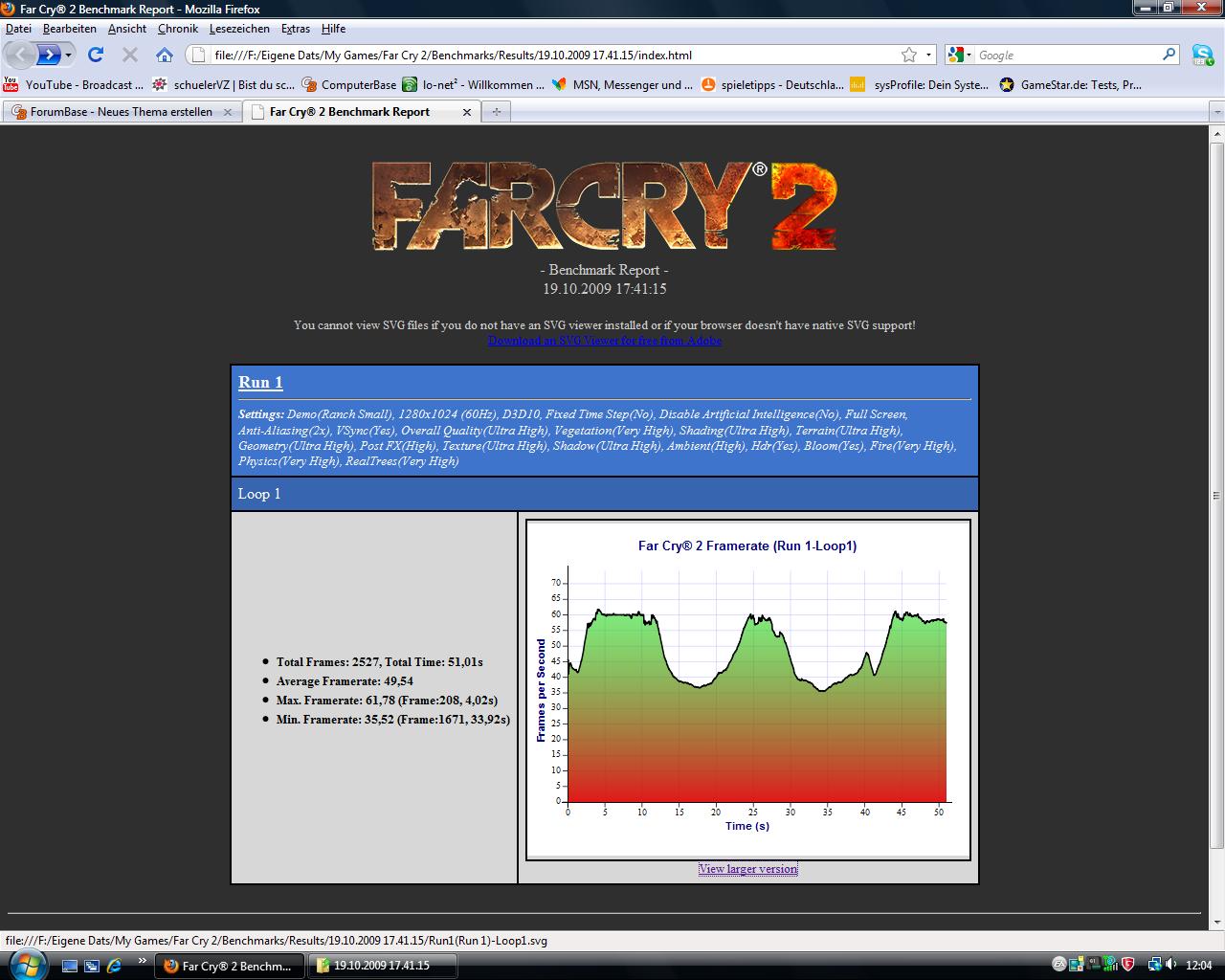Click the red shield security tray icon
This screenshot has height=980, width=1225.
point(1128,965)
